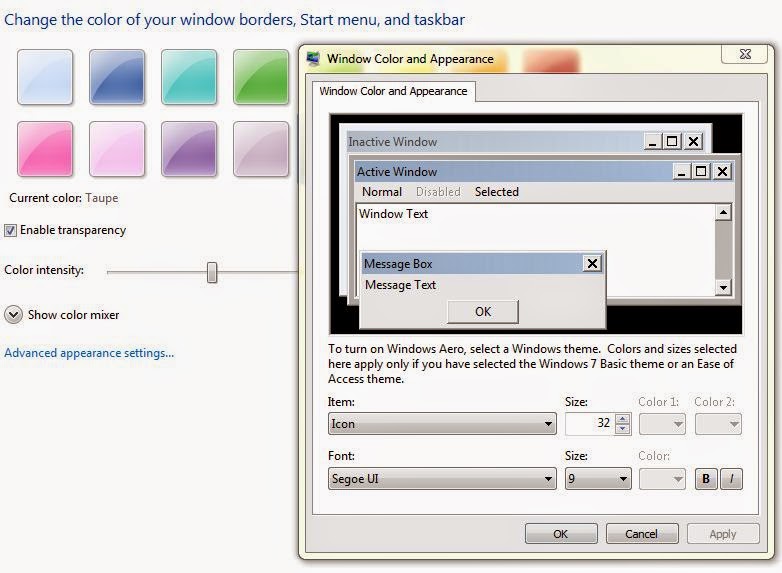The height and width of the screenshot is (573, 782).
Task: Pick the teal Sea color swatch
Action: (189, 77)
